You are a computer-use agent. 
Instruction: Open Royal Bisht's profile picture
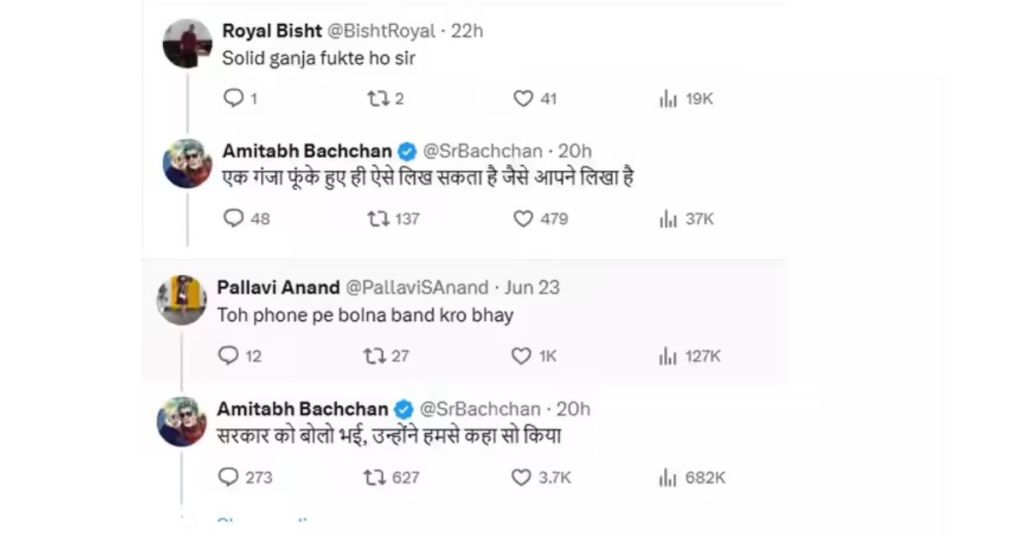187,44
